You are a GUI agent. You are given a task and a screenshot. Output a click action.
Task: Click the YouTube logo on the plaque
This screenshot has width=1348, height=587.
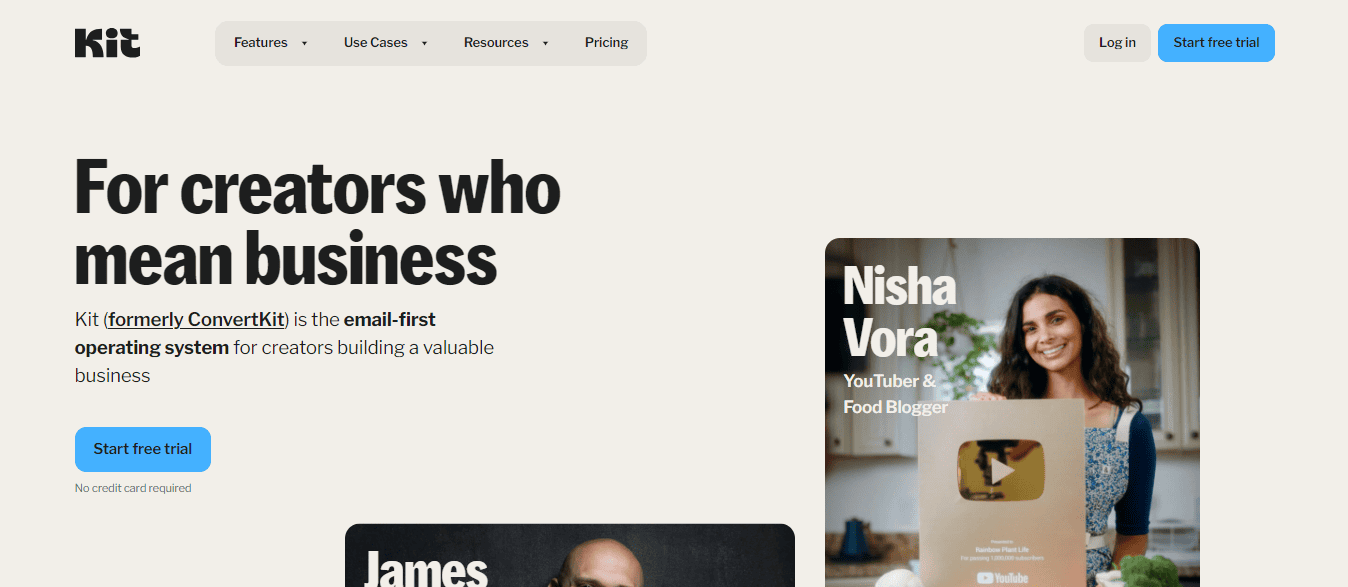pyautogui.click(x=1001, y=578)
